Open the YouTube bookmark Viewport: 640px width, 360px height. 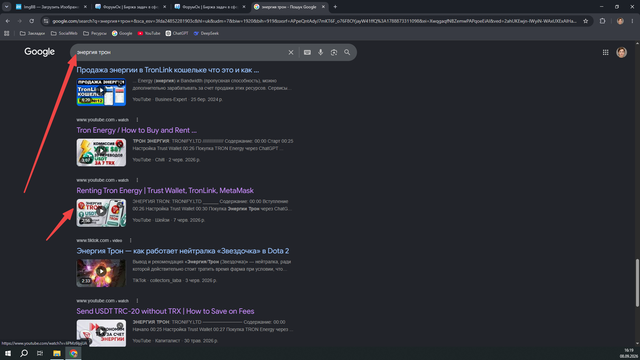click(149, 33)
